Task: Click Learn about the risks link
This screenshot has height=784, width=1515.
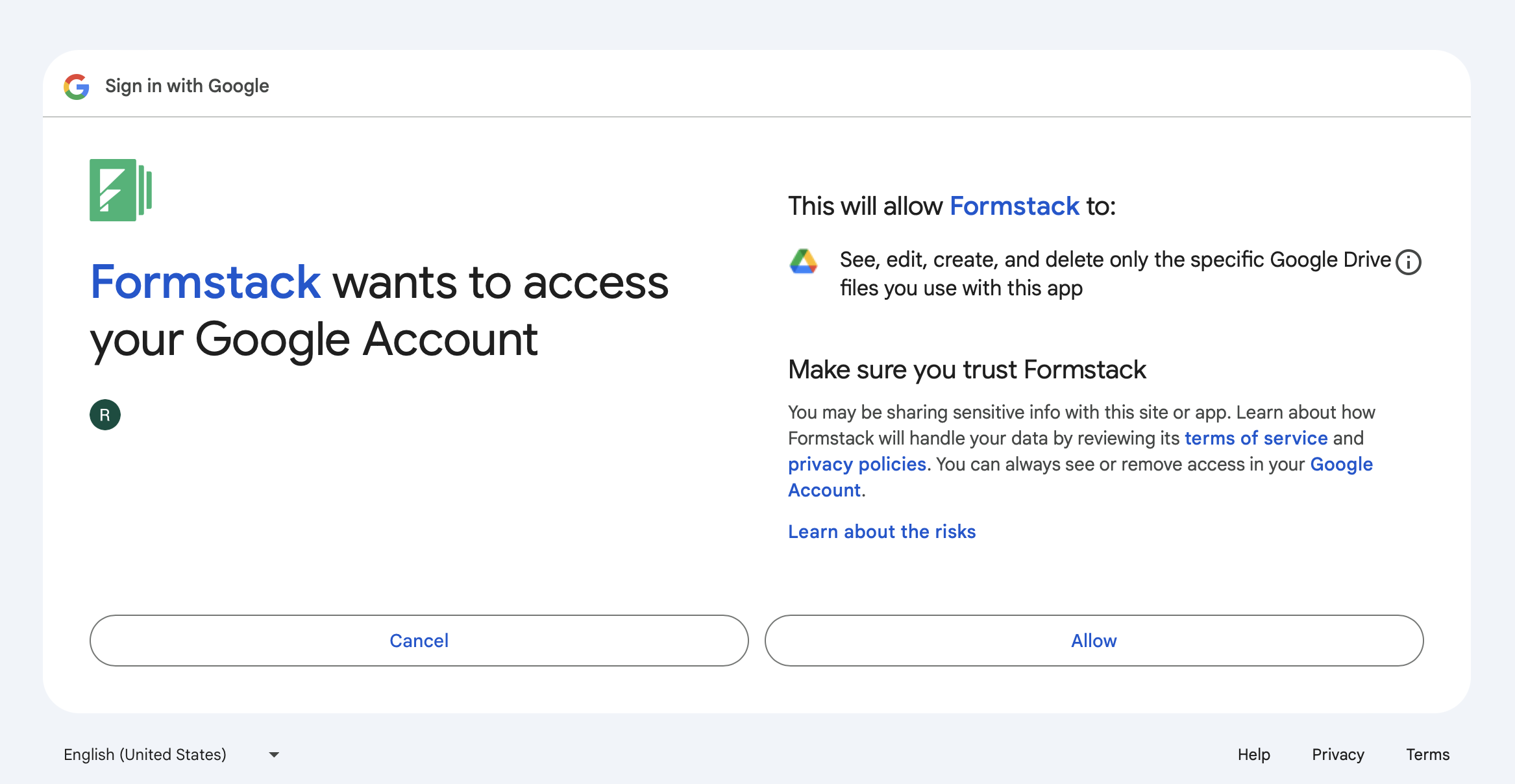Action: [x=881, y=532]
